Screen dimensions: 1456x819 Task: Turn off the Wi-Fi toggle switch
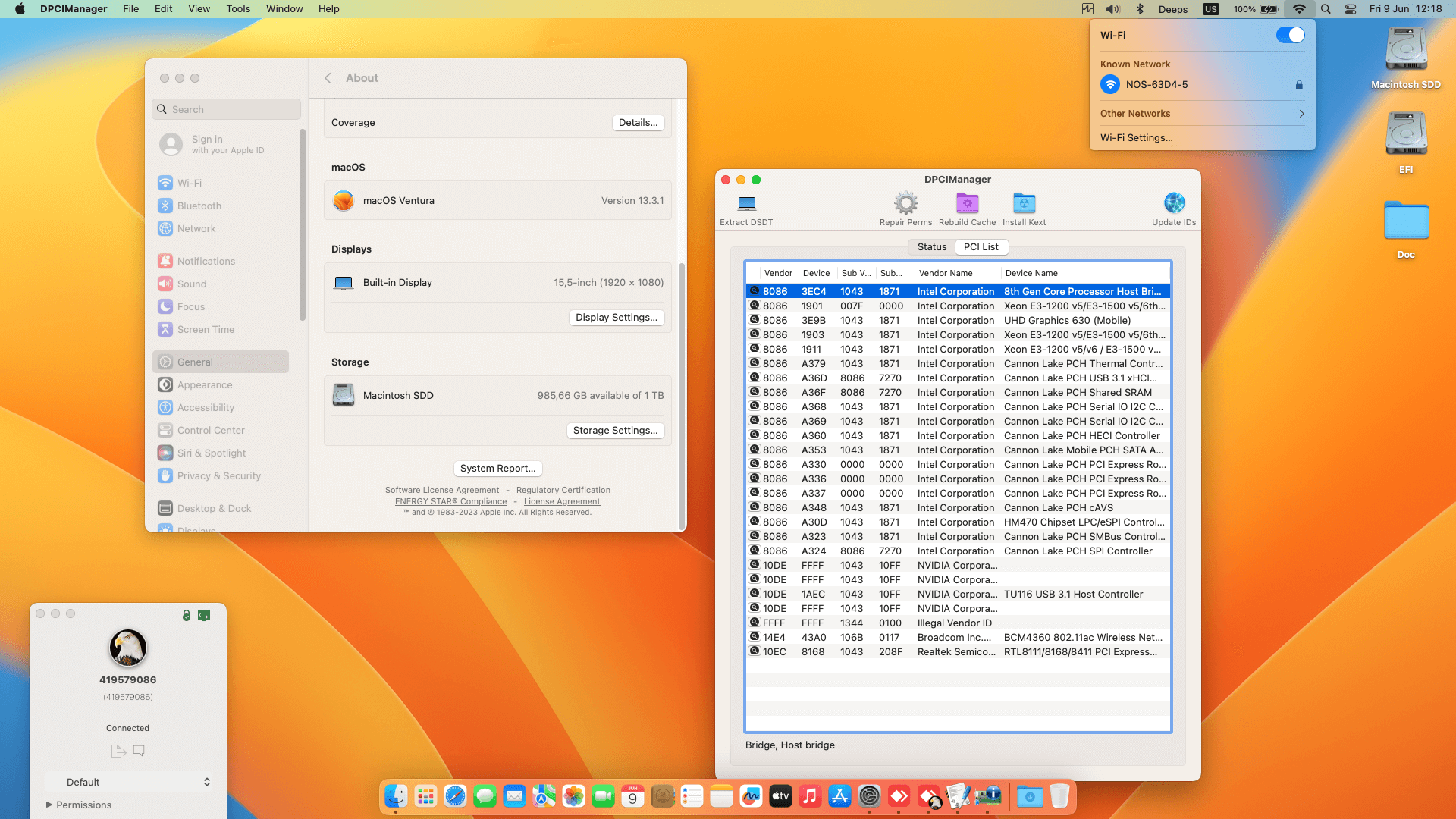coord(1289,35)
